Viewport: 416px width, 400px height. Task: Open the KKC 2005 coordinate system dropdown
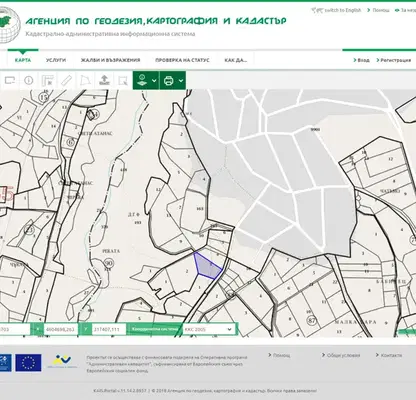(208, 329)
